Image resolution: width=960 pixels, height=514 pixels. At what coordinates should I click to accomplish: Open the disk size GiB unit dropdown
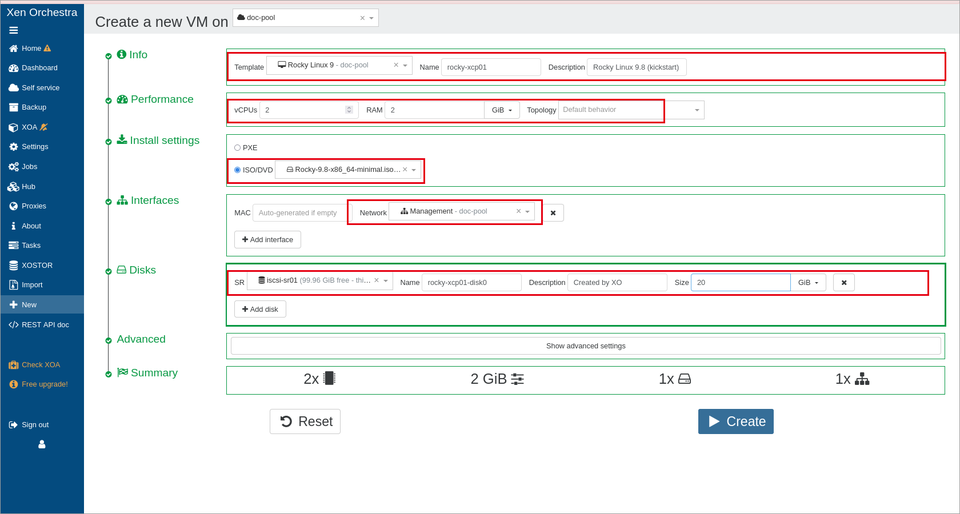click(808, 283)
